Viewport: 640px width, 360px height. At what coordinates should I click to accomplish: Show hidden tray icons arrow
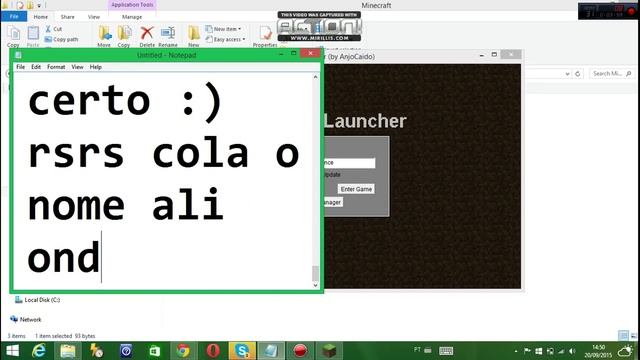pos(516,351)
